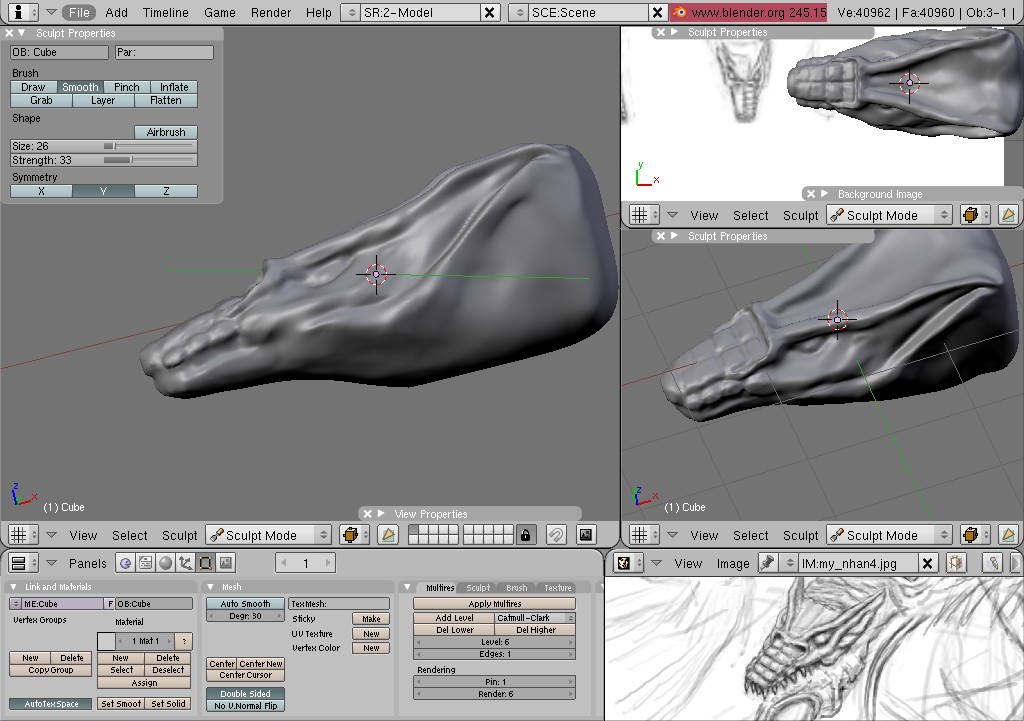Screen dimensions: 1024x721
Task: Enable texture painting pencil icon in image editor
Action: [993, 563]
